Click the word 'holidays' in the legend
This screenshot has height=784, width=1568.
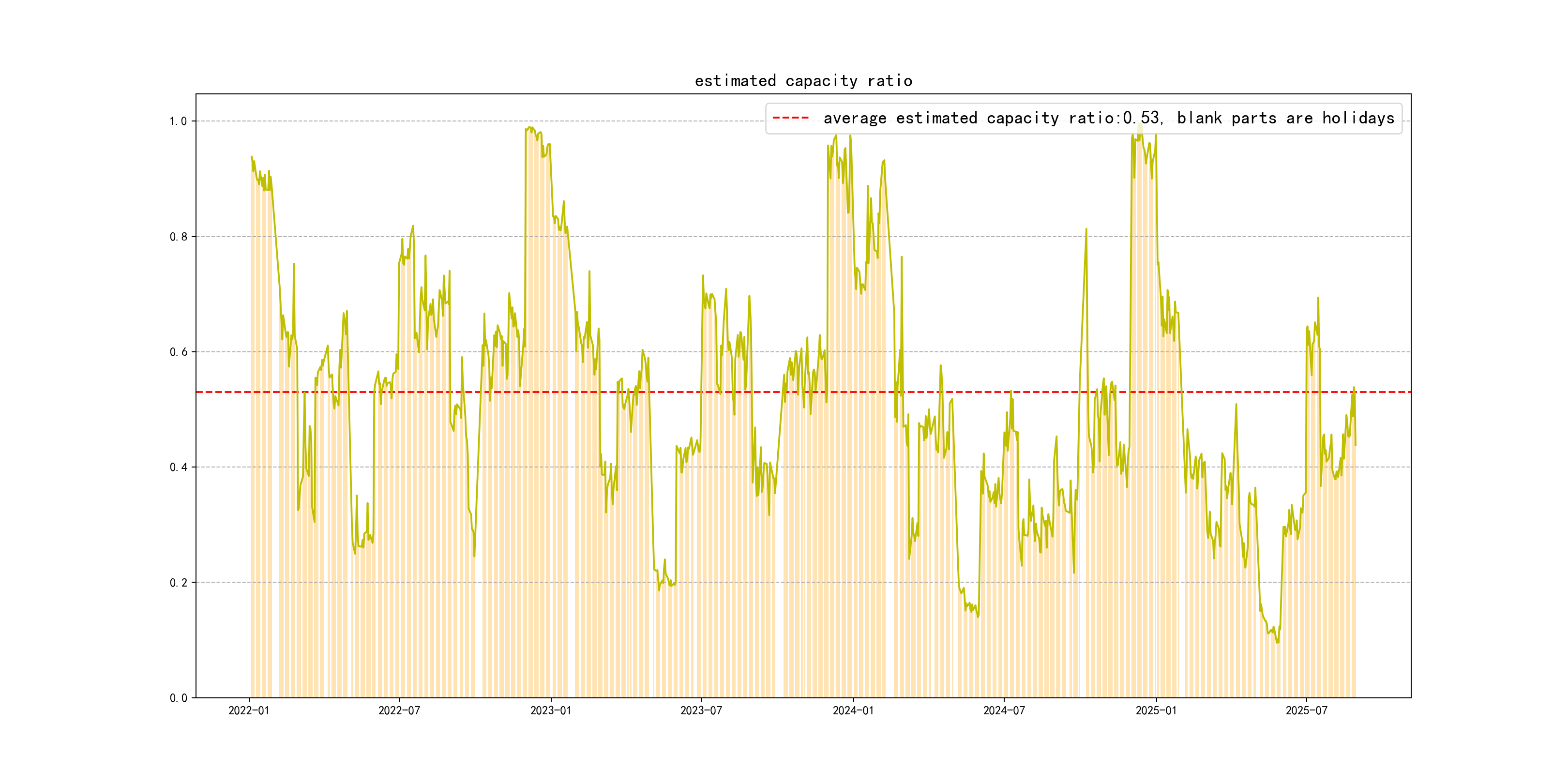(1358, 118)
